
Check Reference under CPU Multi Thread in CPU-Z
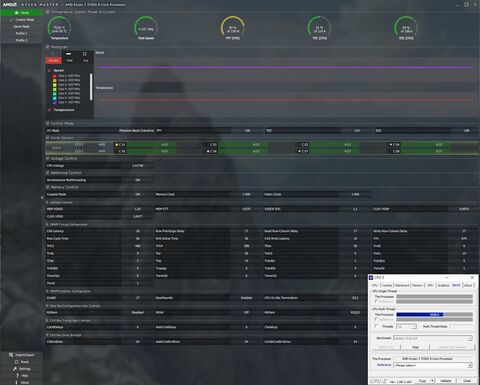377,319
